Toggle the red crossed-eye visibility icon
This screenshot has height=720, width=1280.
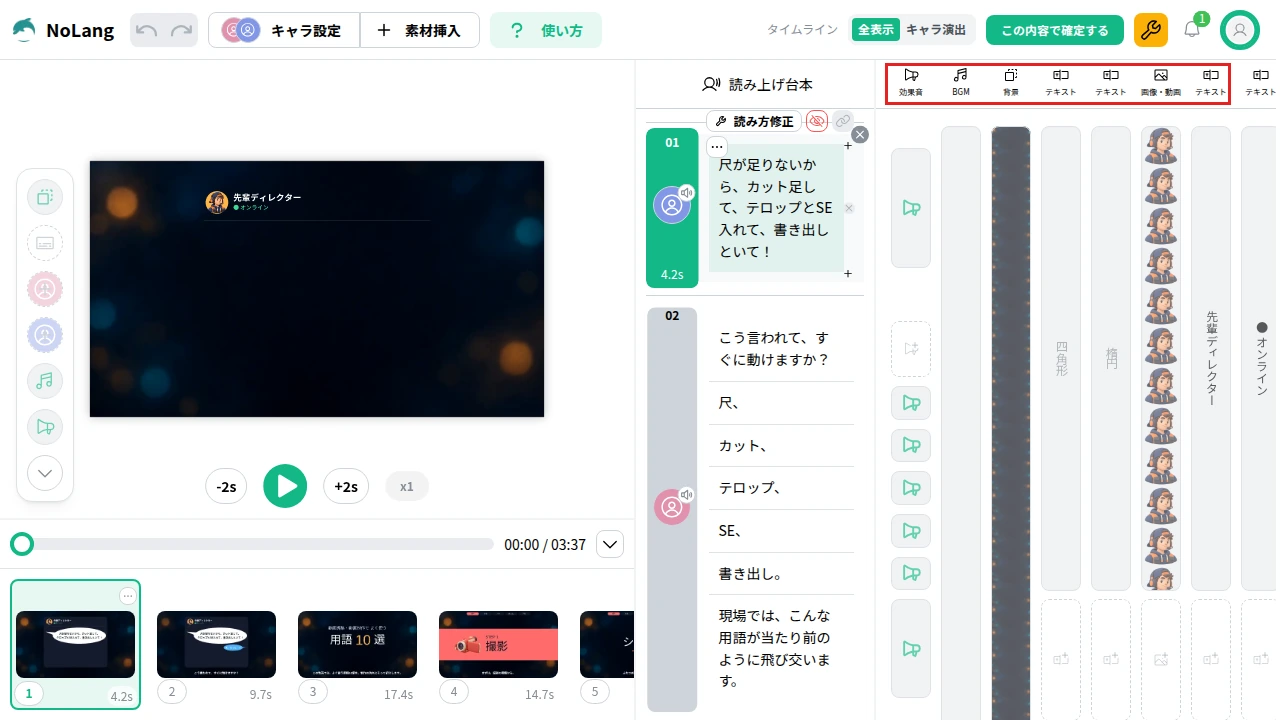click(x=817, y=121)
